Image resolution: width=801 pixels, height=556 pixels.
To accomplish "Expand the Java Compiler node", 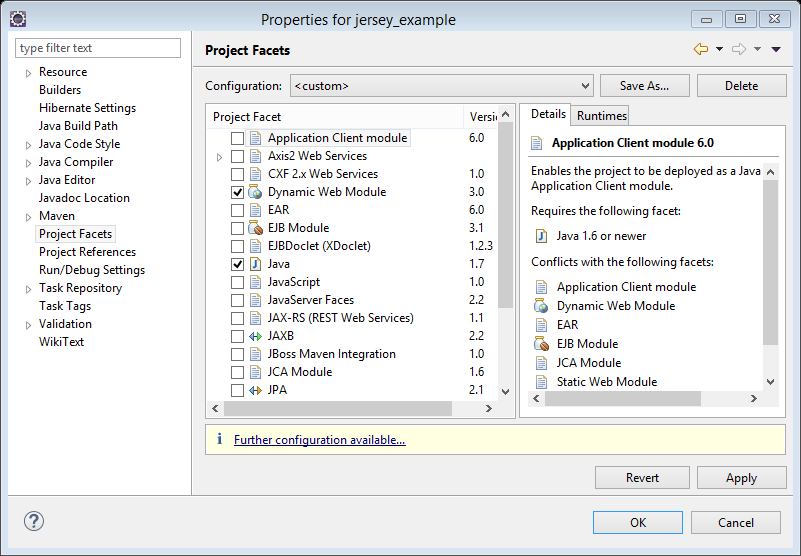I will point(29,163).
